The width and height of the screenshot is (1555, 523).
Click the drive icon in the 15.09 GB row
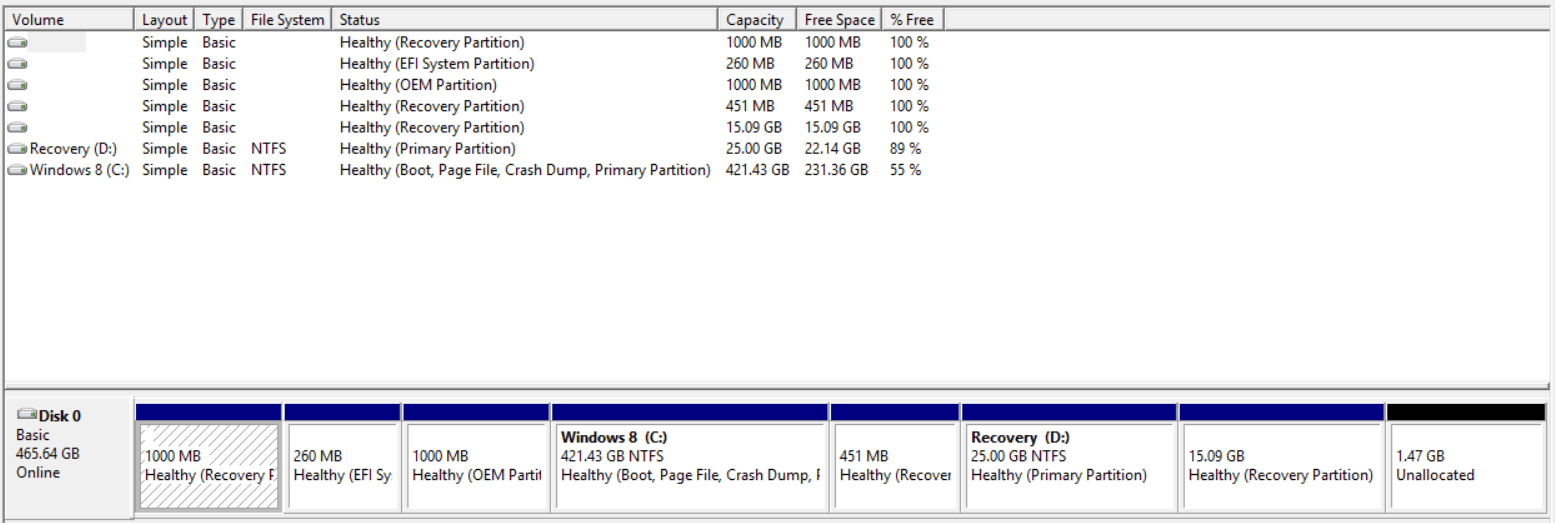(x=18, y=128)
